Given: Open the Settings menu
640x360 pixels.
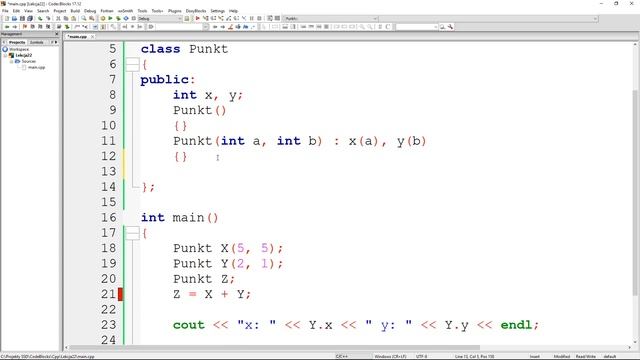Looking at the screenshot, I should point(217,11).
